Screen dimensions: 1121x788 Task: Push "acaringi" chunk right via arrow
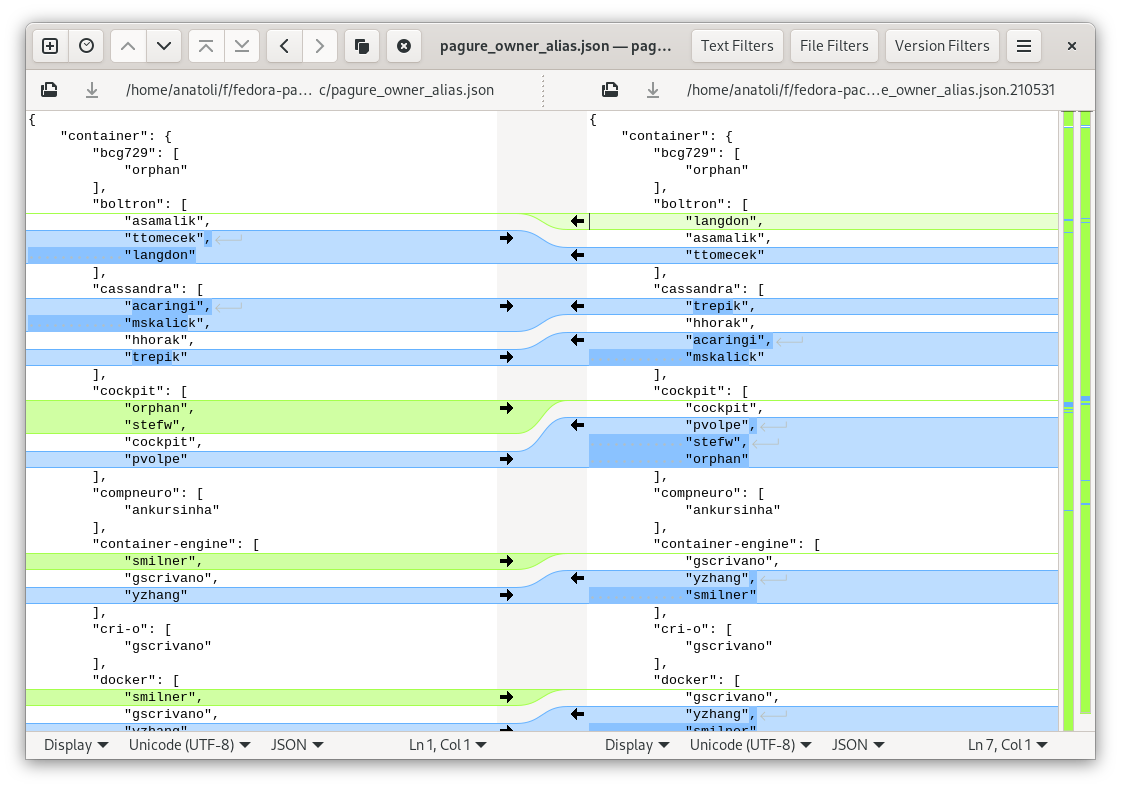[x=507, y=306]
